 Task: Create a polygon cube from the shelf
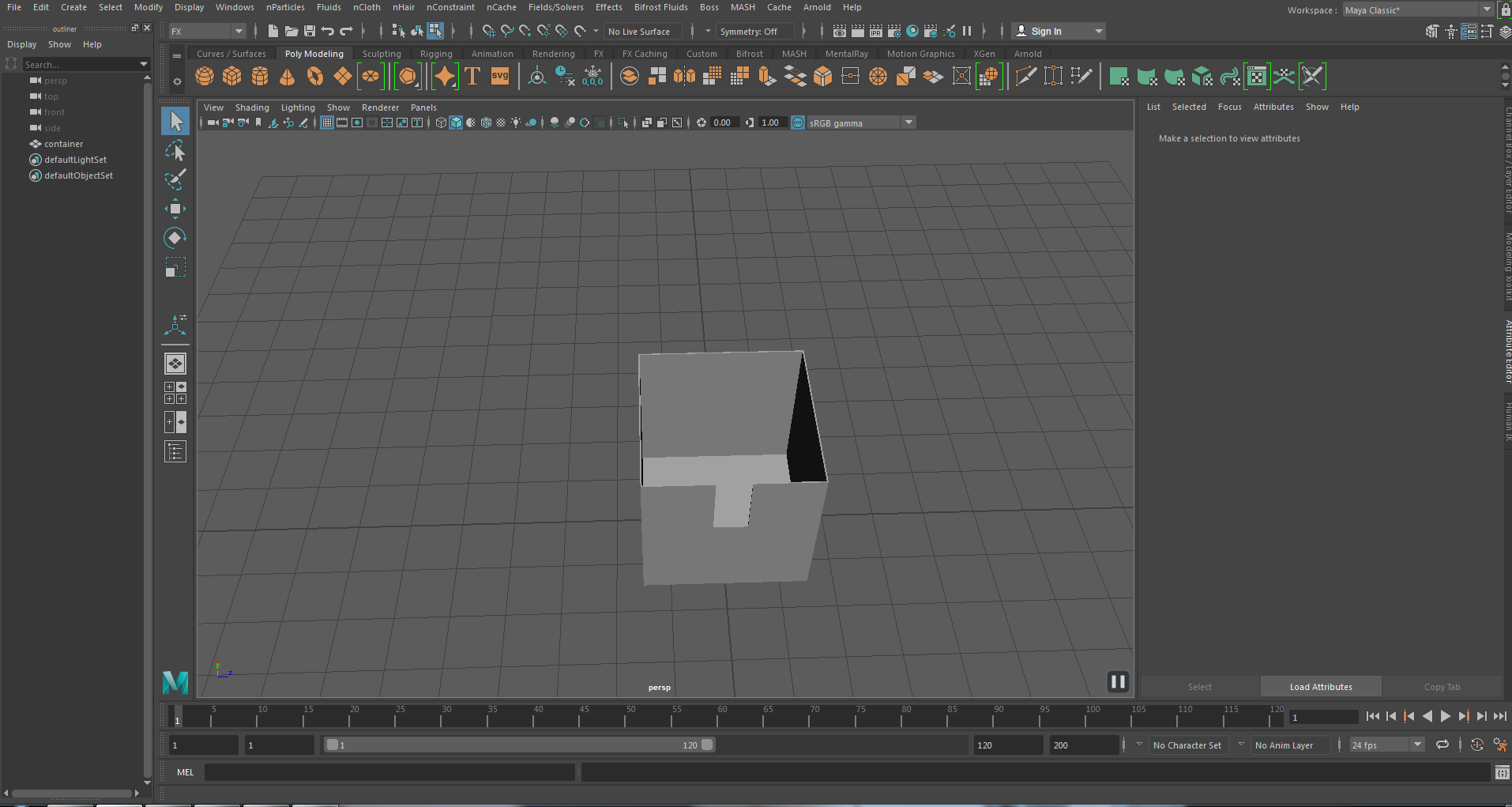[232, 77]
